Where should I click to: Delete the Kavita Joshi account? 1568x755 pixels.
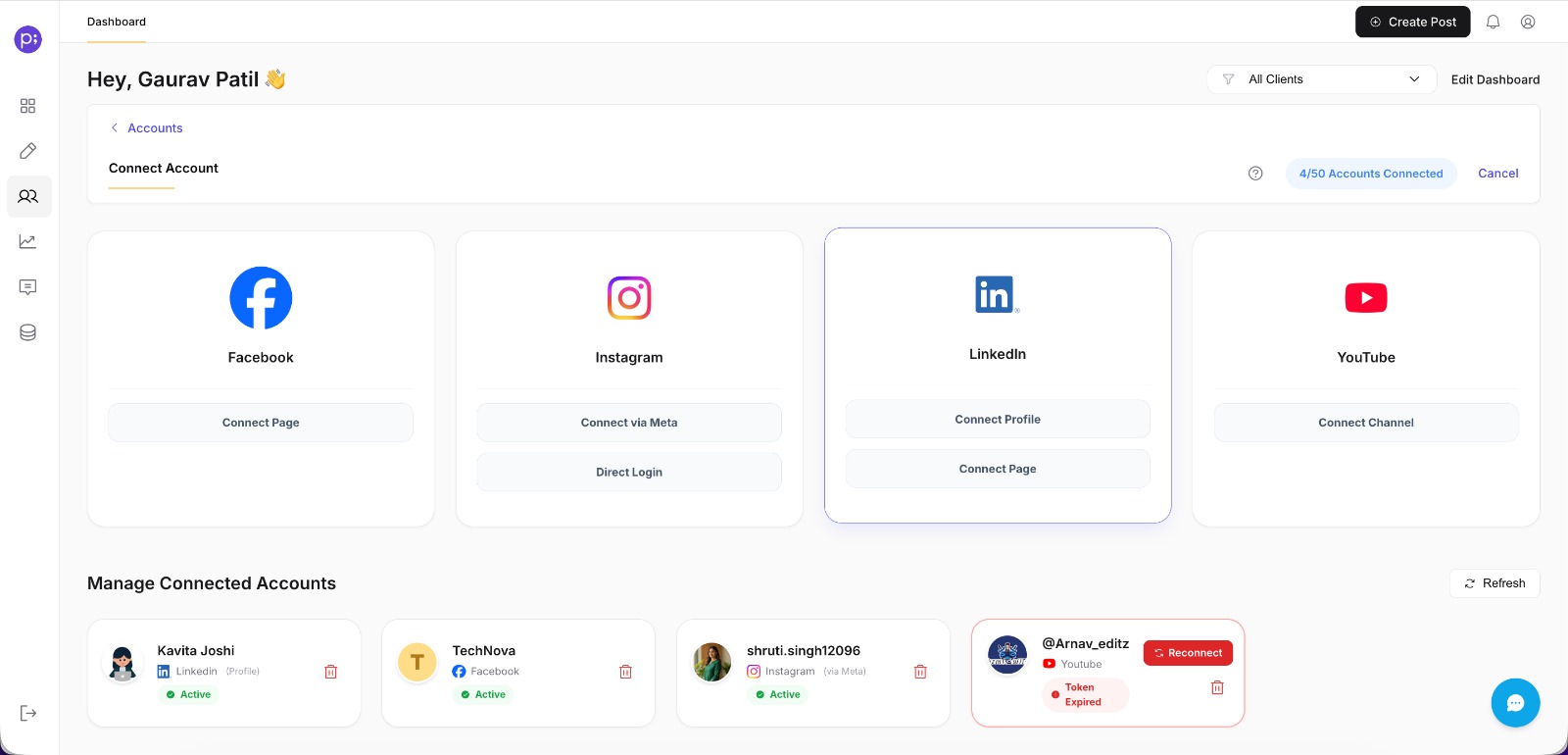point(331,672)
